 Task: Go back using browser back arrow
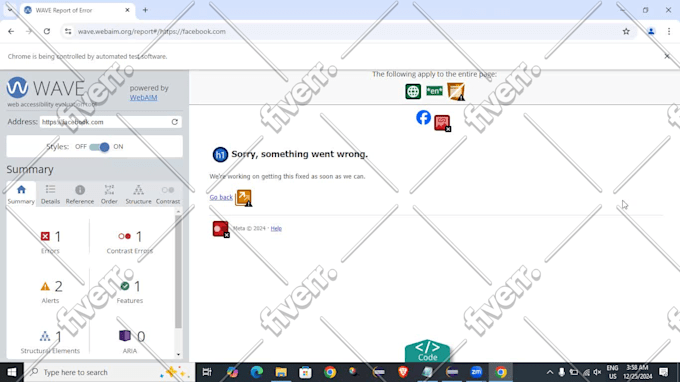click(11, 31)
